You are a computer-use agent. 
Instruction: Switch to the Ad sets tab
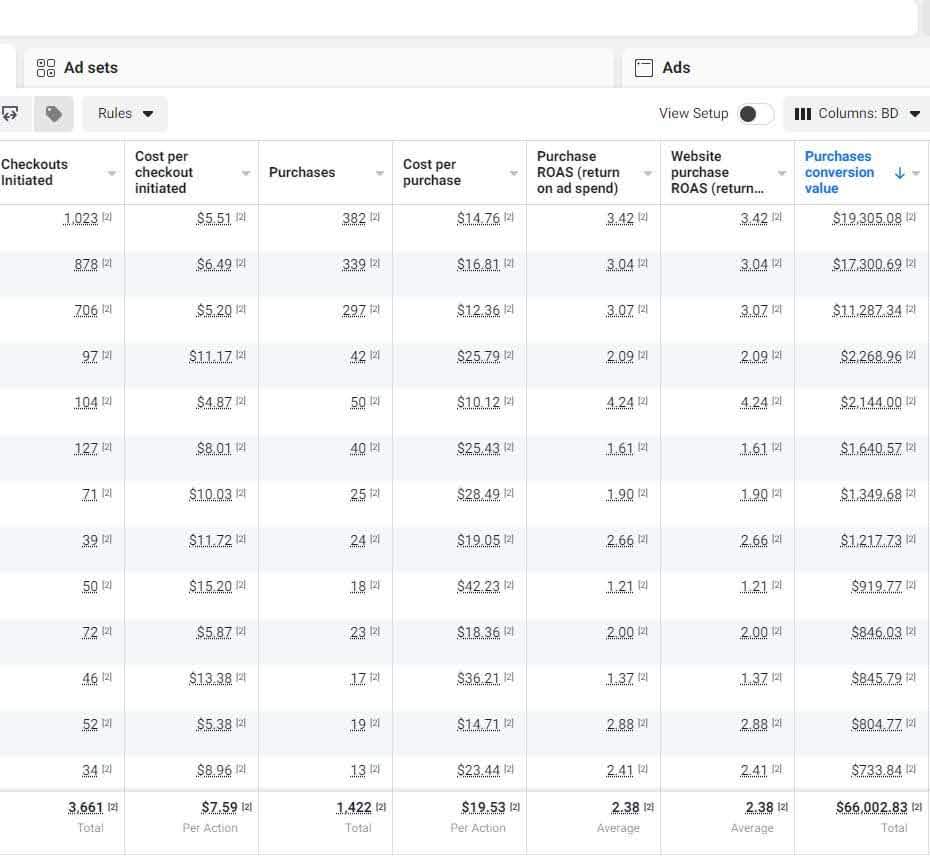pyautogui.click(x=318, y=68)
